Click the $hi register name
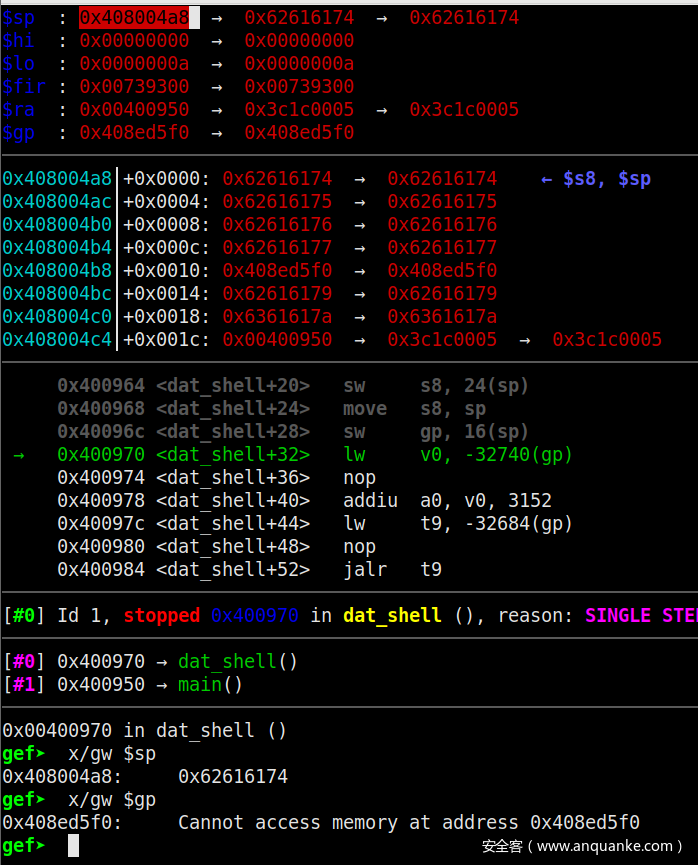The image size is (698, 865). (18, 41)
